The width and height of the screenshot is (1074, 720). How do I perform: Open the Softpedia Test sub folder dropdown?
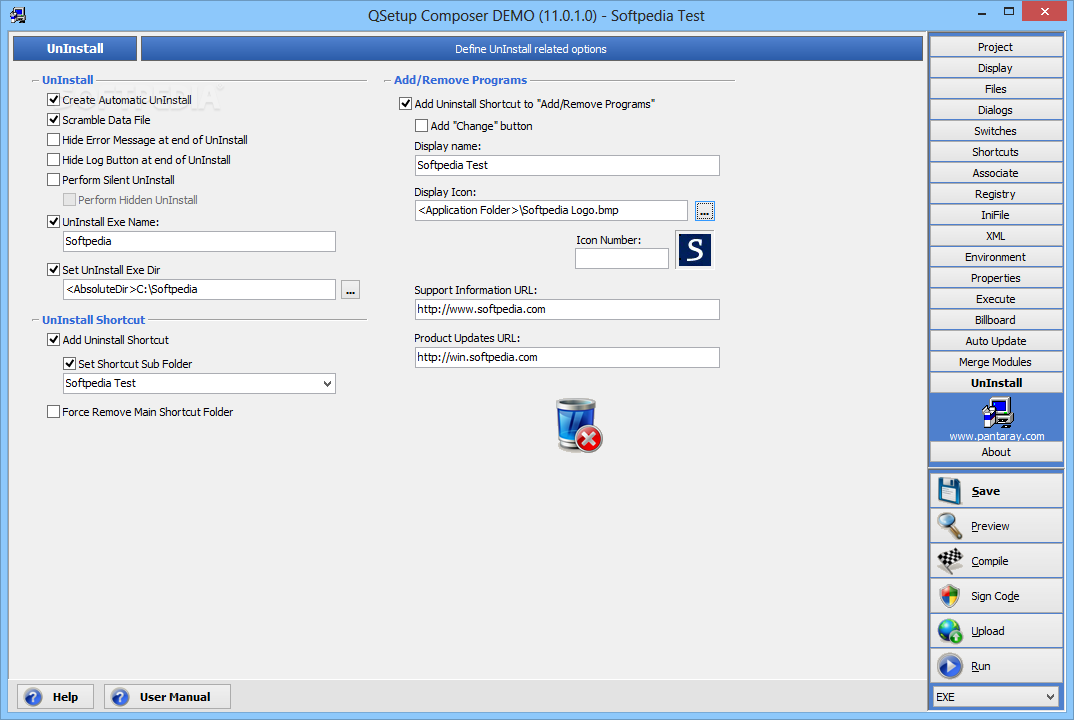[x=327, y=384]
